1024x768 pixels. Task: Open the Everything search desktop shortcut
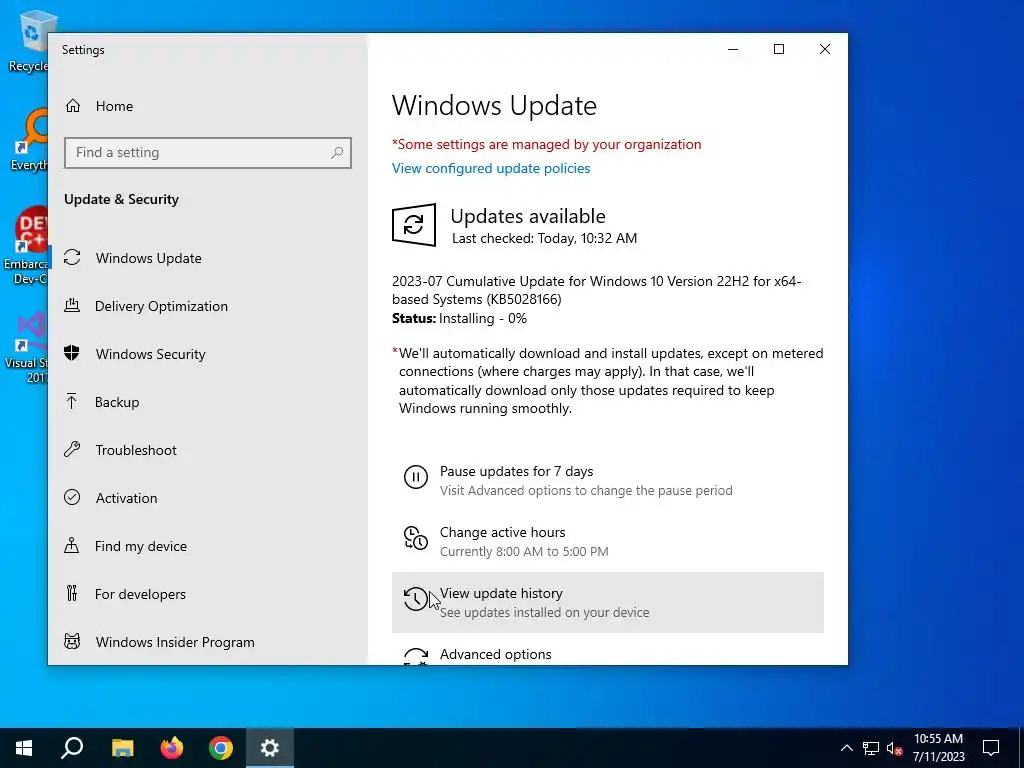coord(29,140)
